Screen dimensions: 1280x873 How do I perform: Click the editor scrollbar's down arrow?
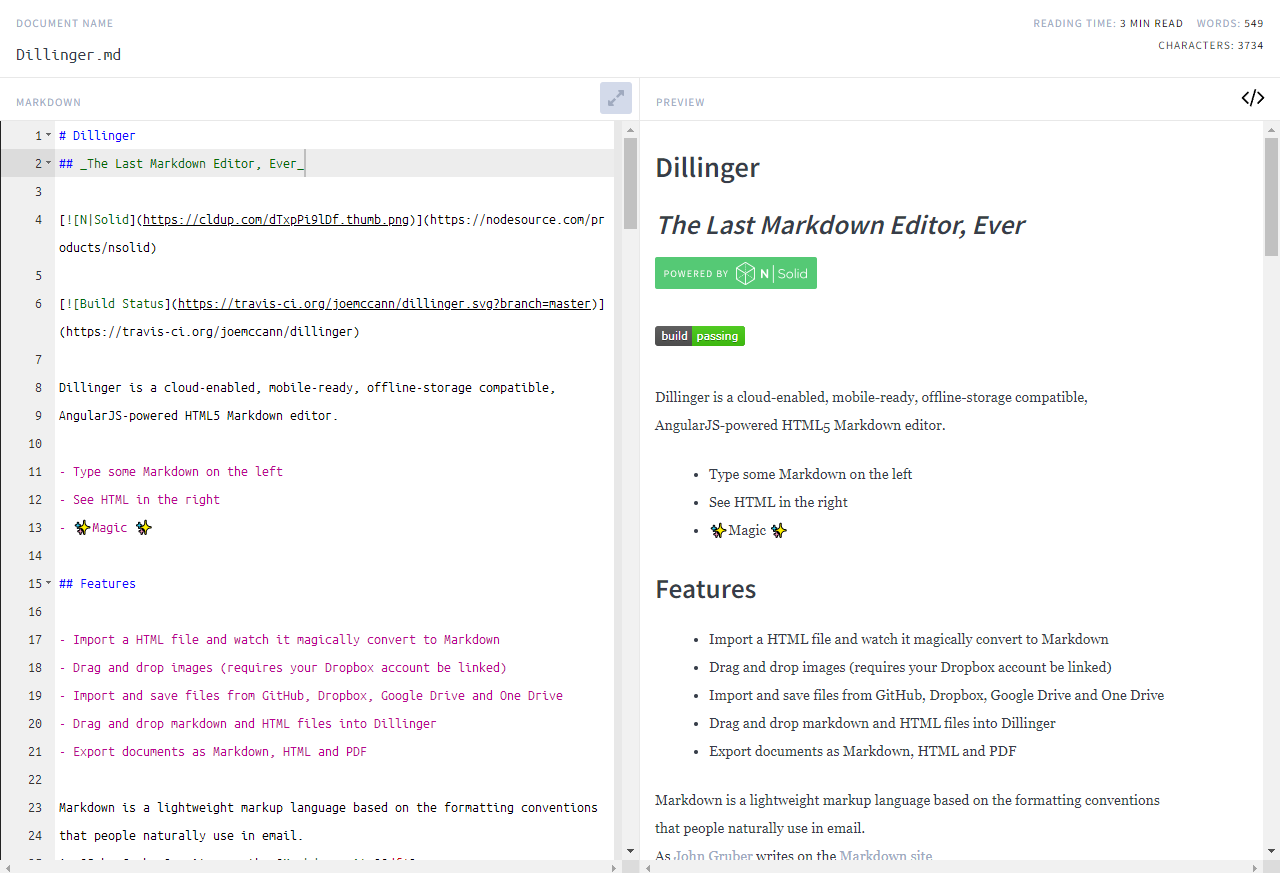coord(630,851)
